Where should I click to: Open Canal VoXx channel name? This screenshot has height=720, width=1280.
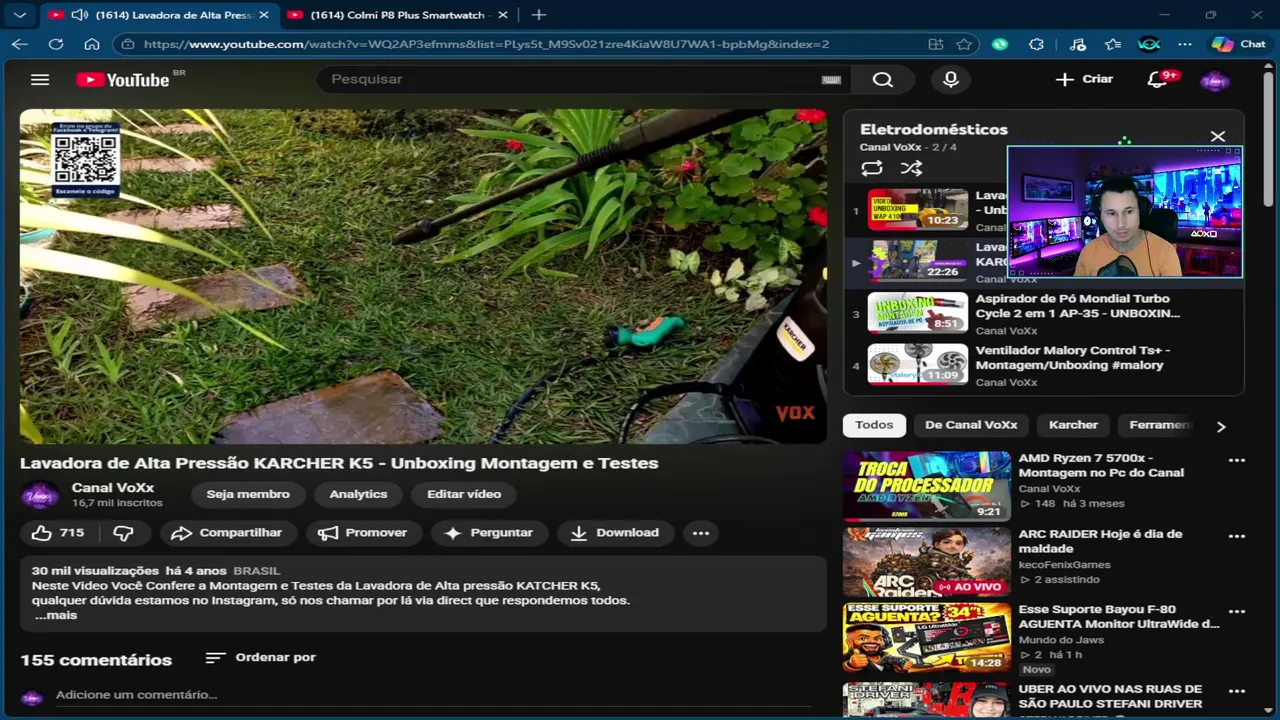113,488
